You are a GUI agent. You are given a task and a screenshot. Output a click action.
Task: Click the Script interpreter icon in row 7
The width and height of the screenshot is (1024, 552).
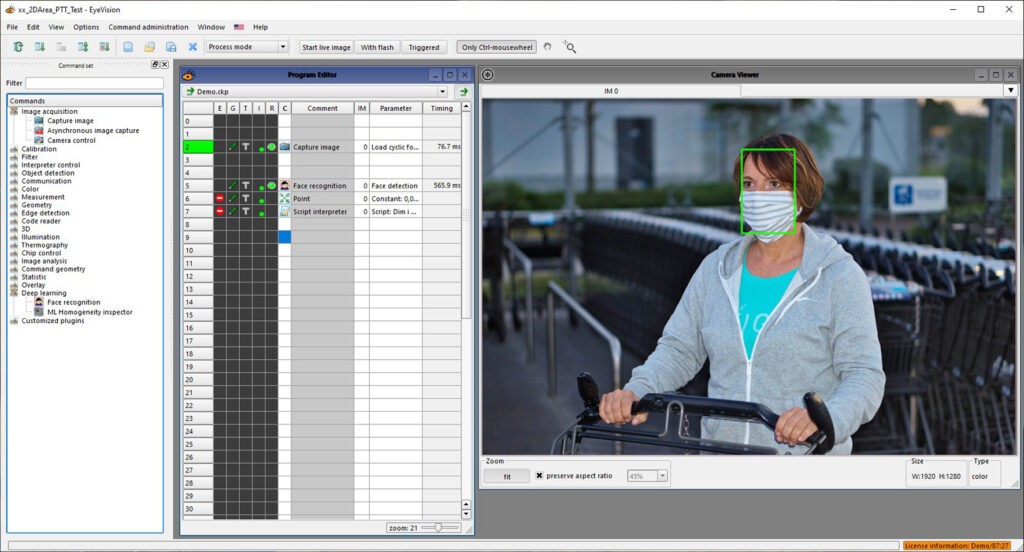point(285,212)
